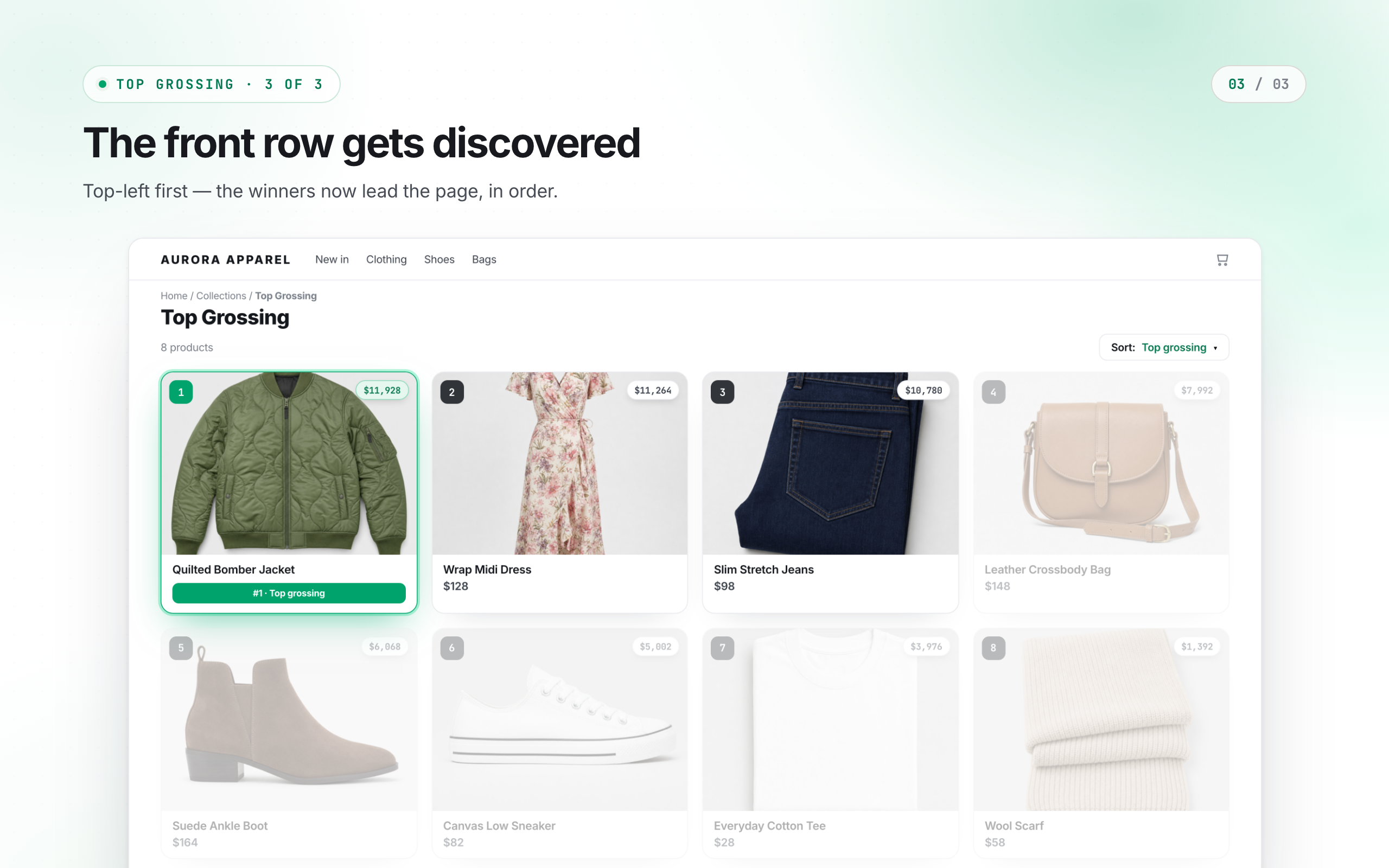Click the $5,002 revenue tag
The image size is (1389, 868).
655,647
